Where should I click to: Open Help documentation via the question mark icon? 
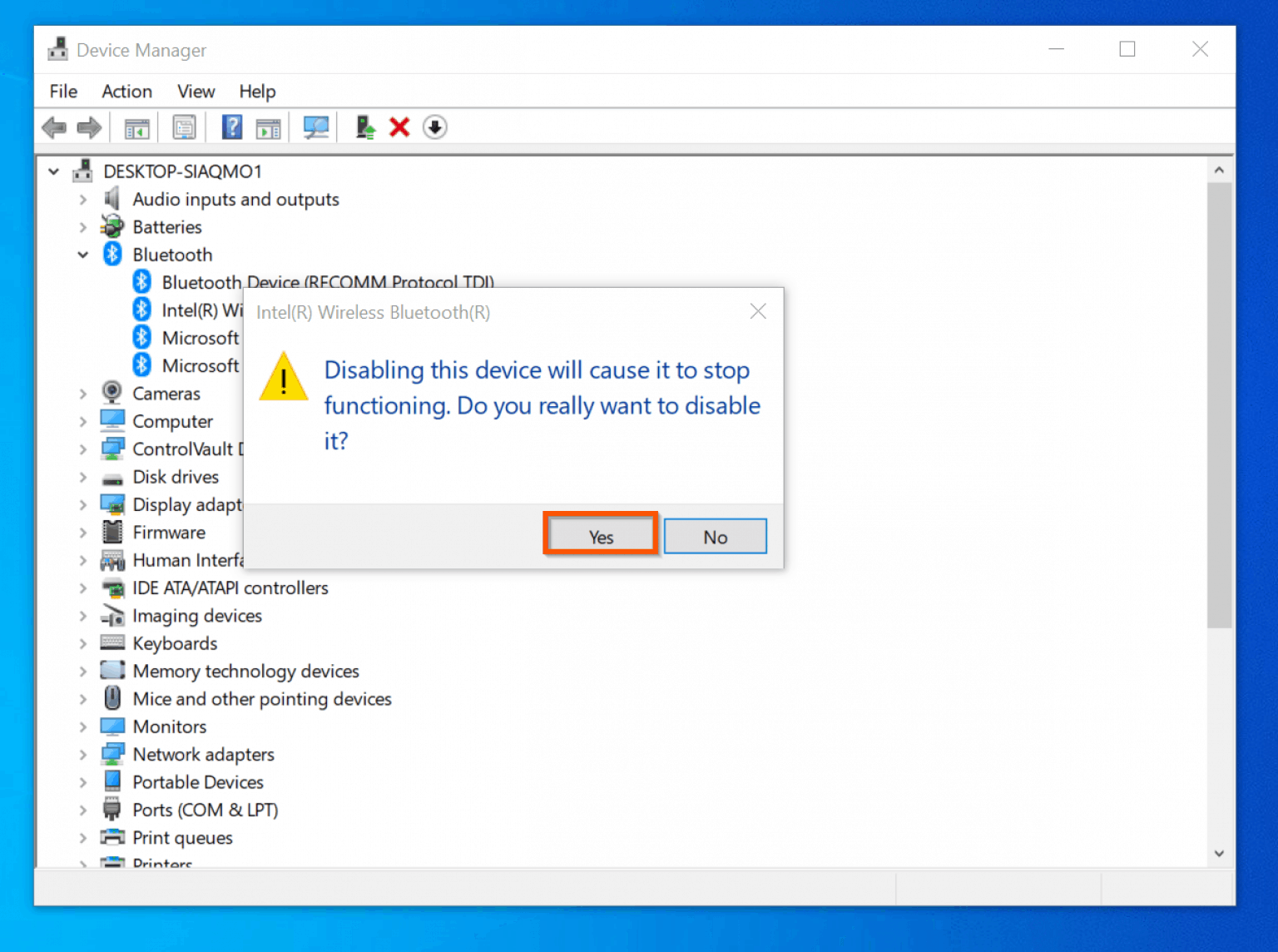(231, 126)
